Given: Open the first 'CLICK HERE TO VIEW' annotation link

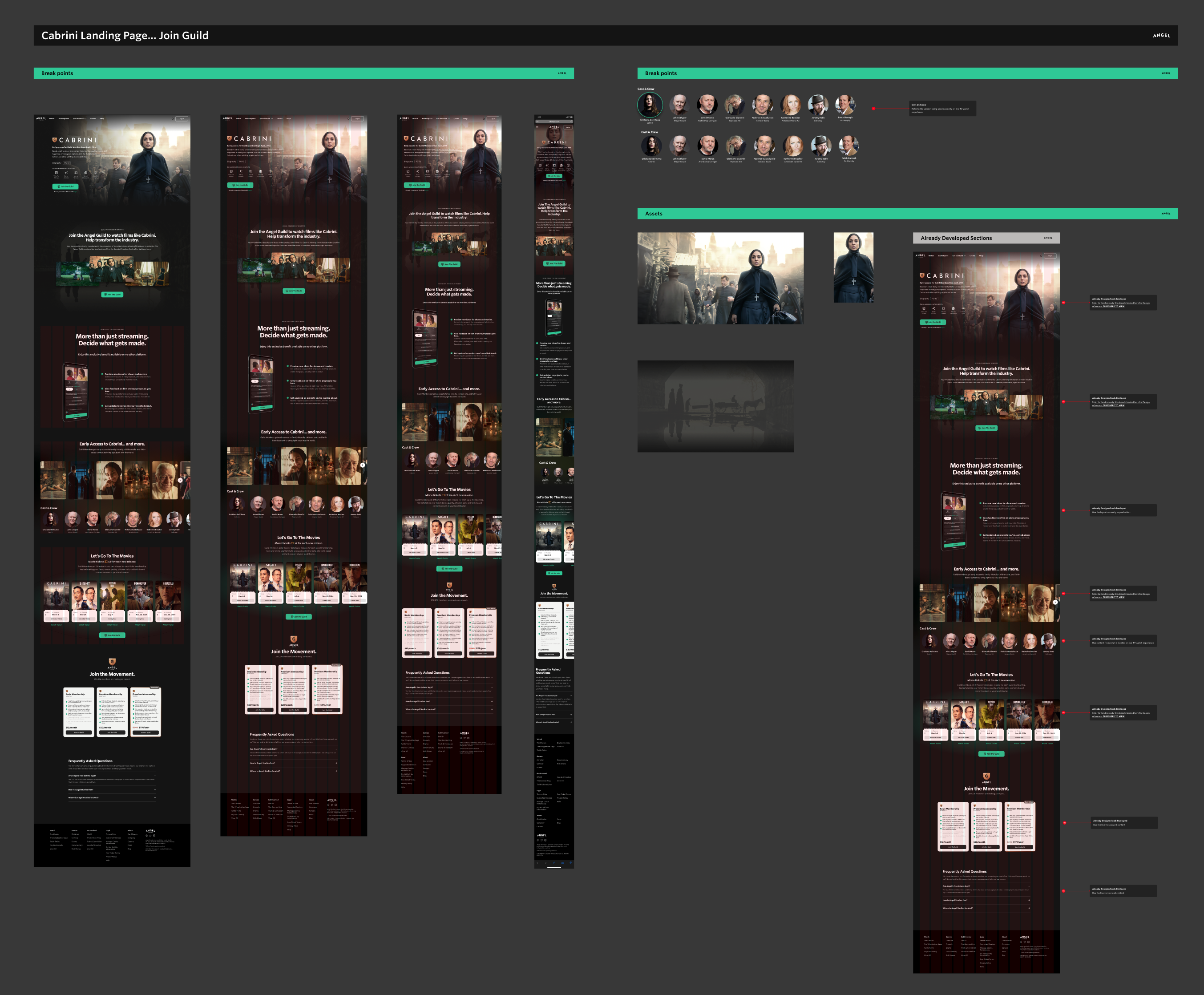Looking at the screenshot, I should pyautogui.click(x=1114, y=306).
